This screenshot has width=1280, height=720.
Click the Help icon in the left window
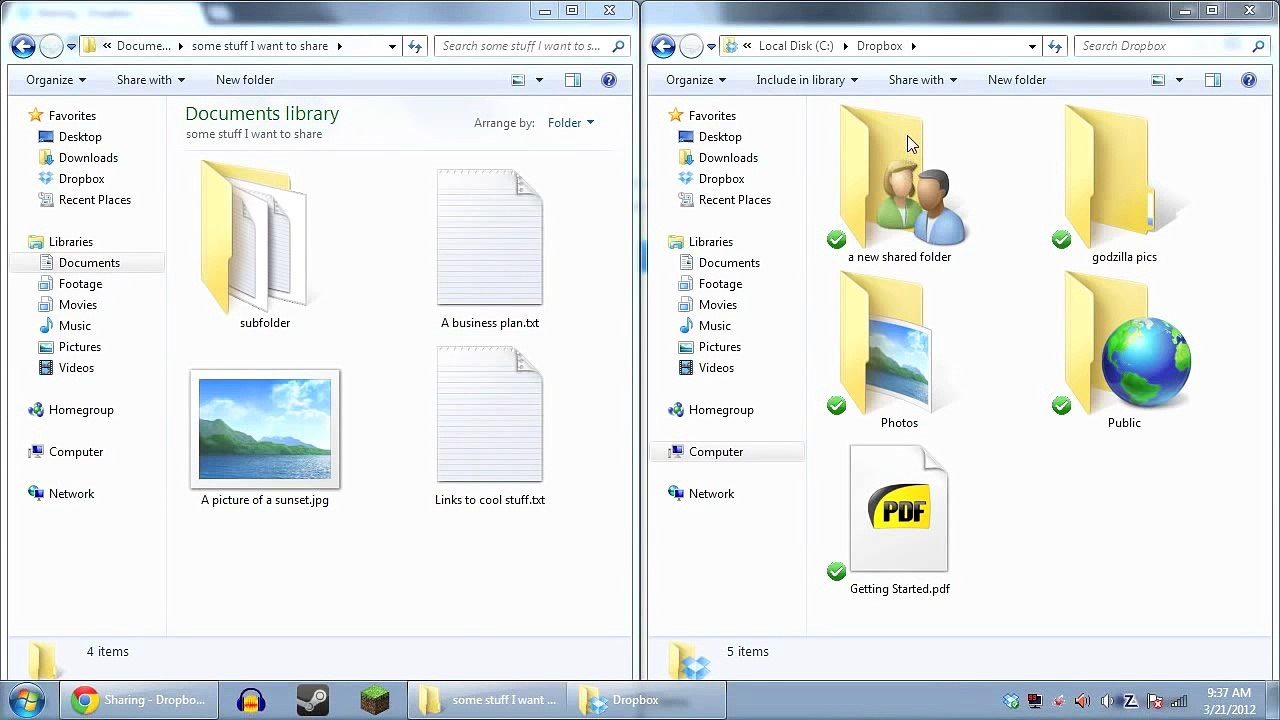pyautogui.click(x=608, y=80)
